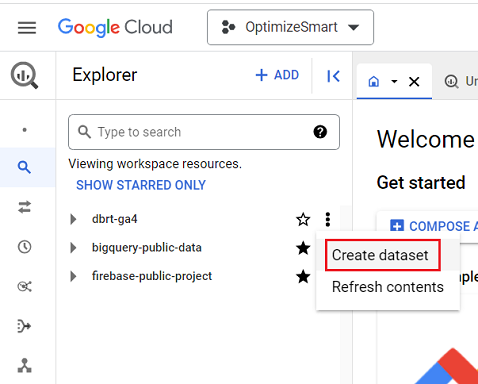The width and height of the screenshot is (478, 384).
Task: Collapse the Explorer panel
Action: coord(333,76)
